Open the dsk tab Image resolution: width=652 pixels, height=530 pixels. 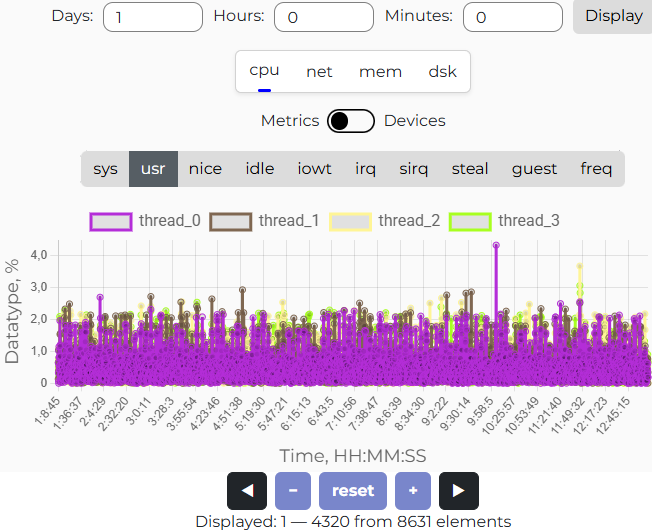[442, 72]
